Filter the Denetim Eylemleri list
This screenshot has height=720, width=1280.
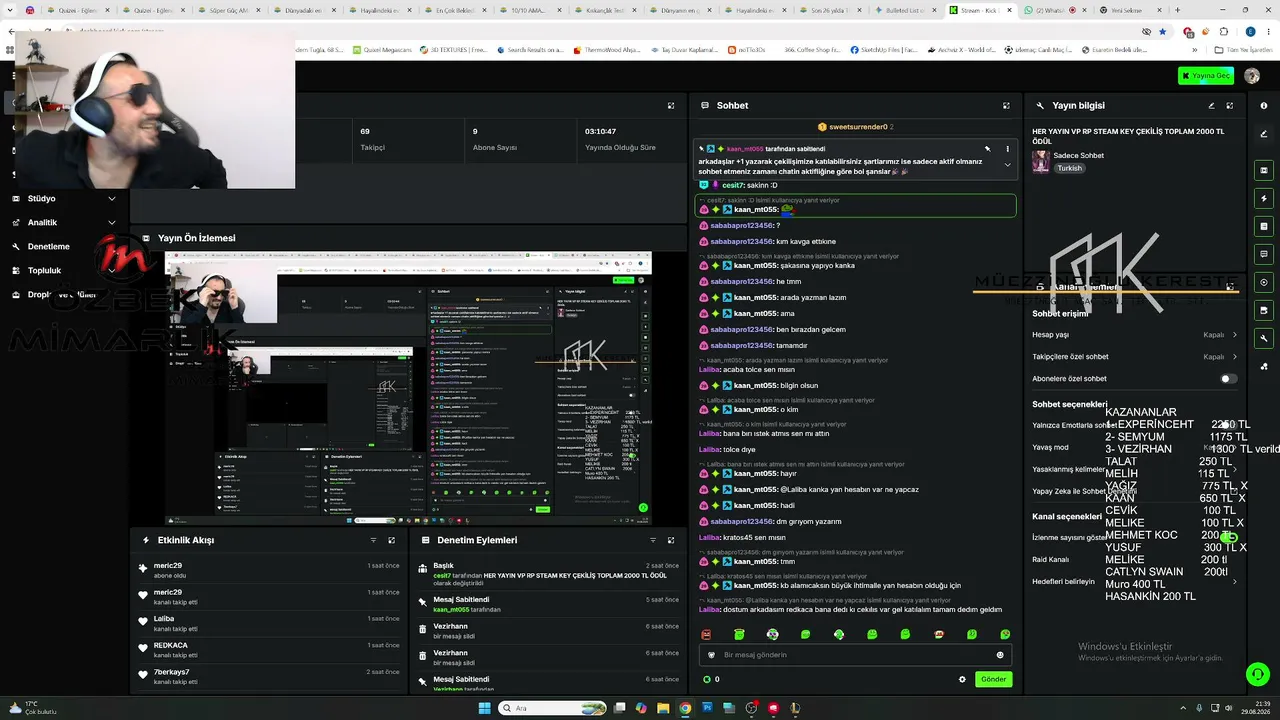pyautogui.click(x=653, y=540)
